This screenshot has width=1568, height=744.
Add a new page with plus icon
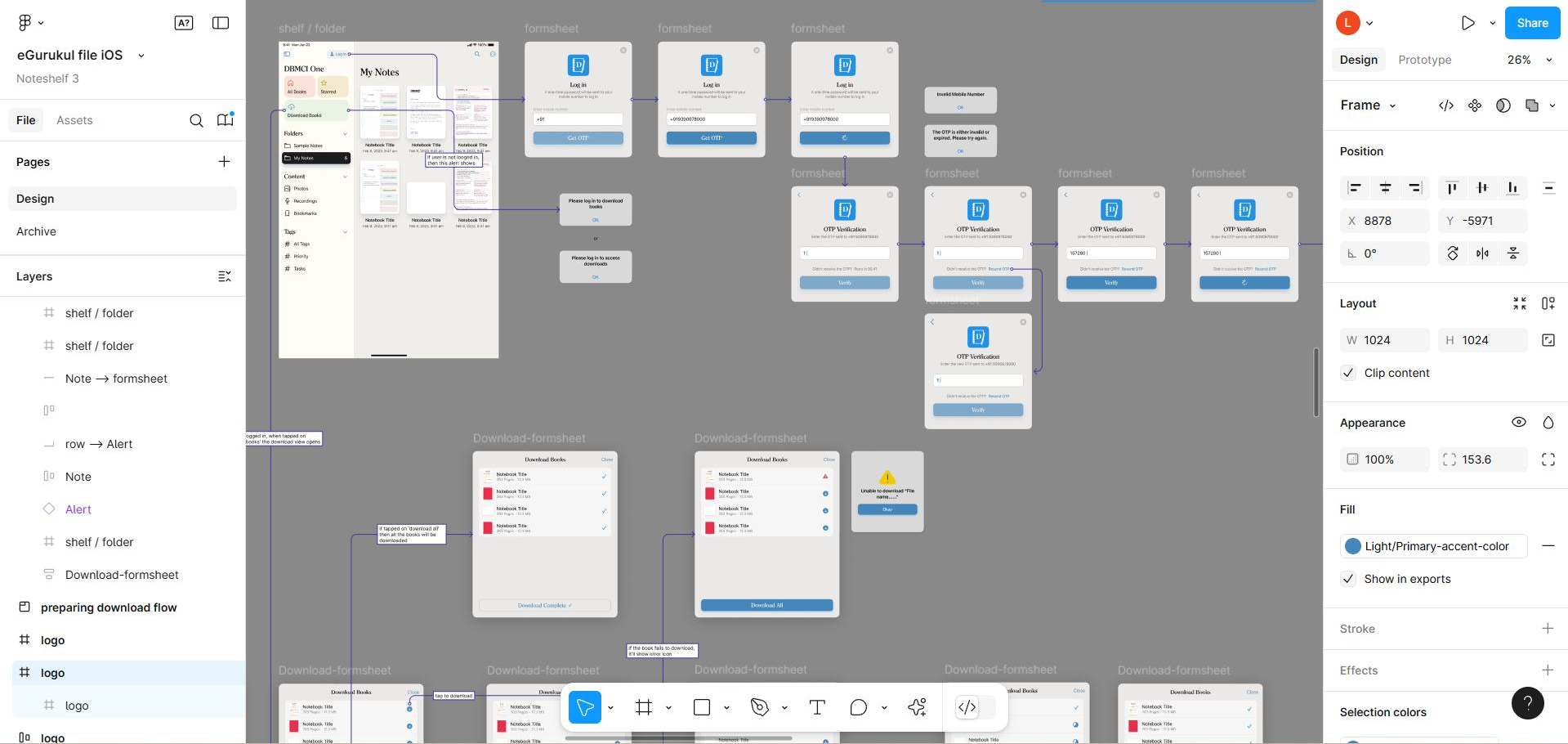224,162
